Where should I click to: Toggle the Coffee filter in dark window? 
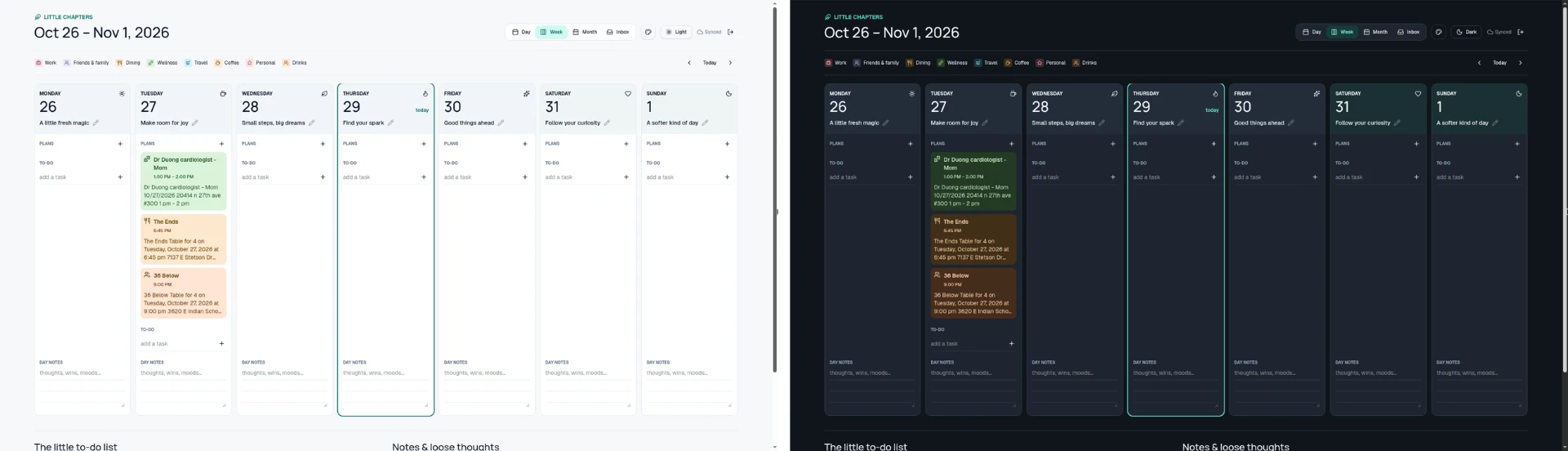pos(1017,63)
